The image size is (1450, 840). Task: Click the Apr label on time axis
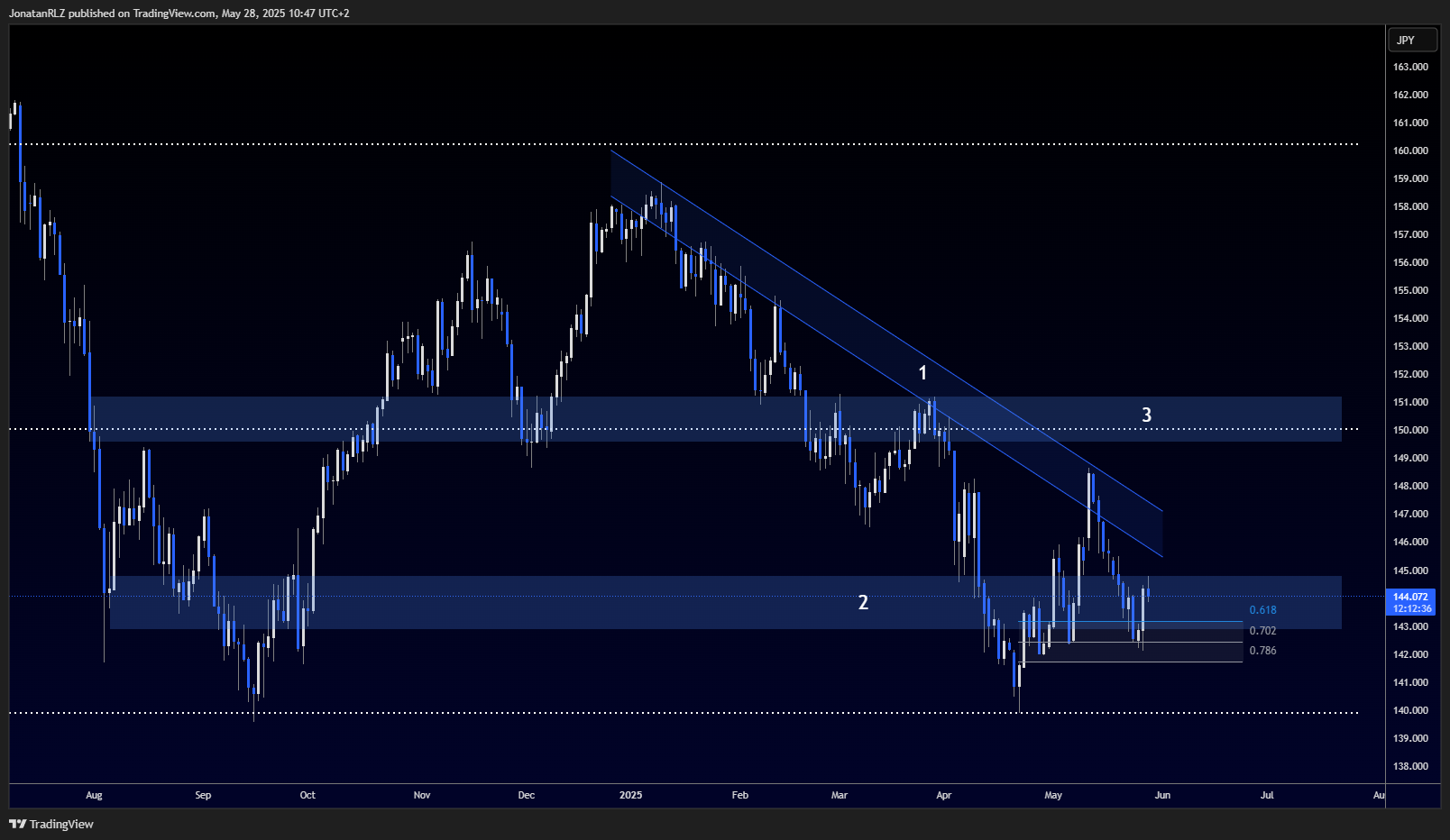(944, 795)
